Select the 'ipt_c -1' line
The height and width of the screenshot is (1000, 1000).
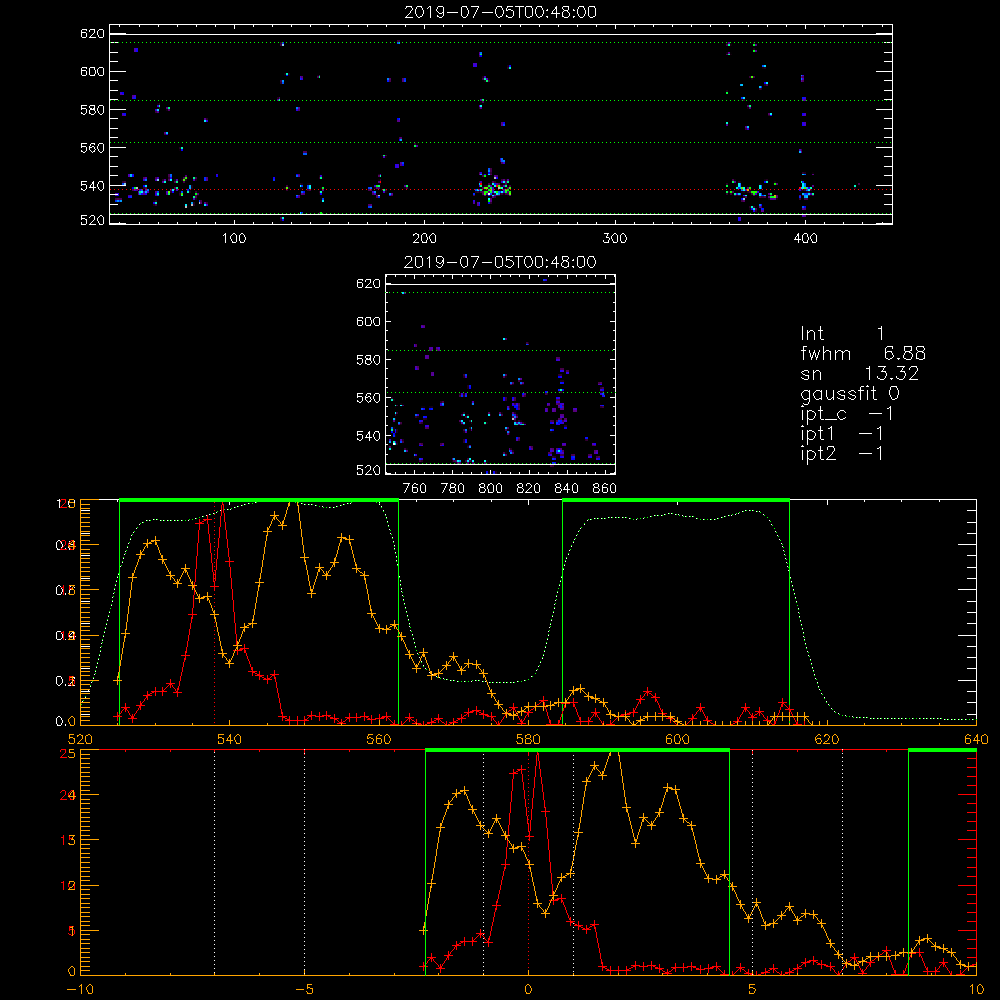[x=846, y=414]
